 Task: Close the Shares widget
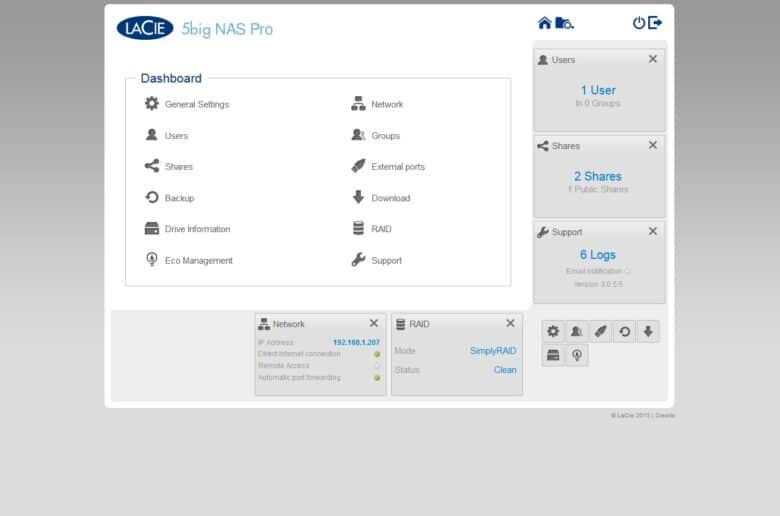(x=653, y=145)
